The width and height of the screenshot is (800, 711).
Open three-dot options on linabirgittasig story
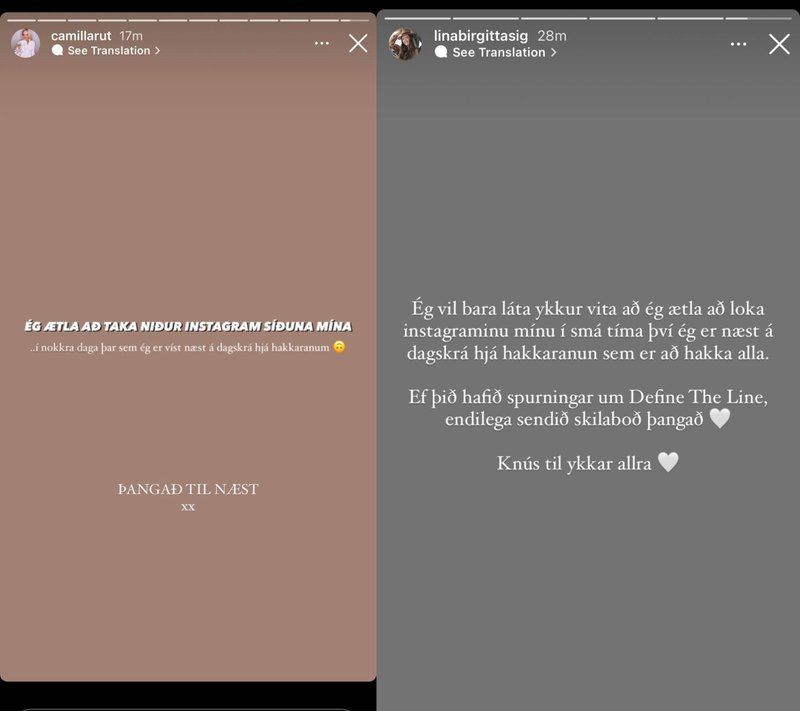tap(738, 44)
